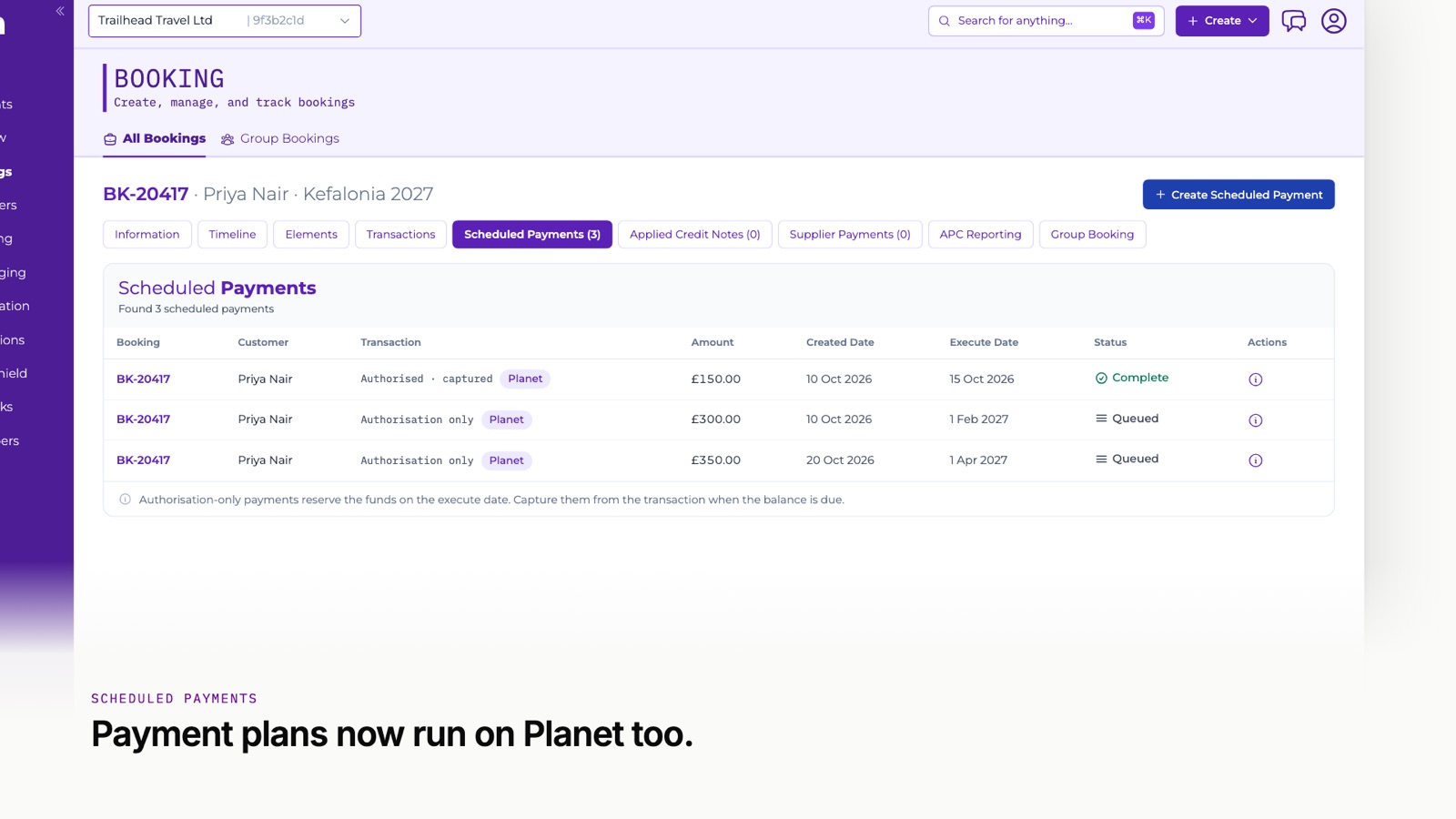
Task: Click the Complete status checkmark icon
Action: point(1101,378)
